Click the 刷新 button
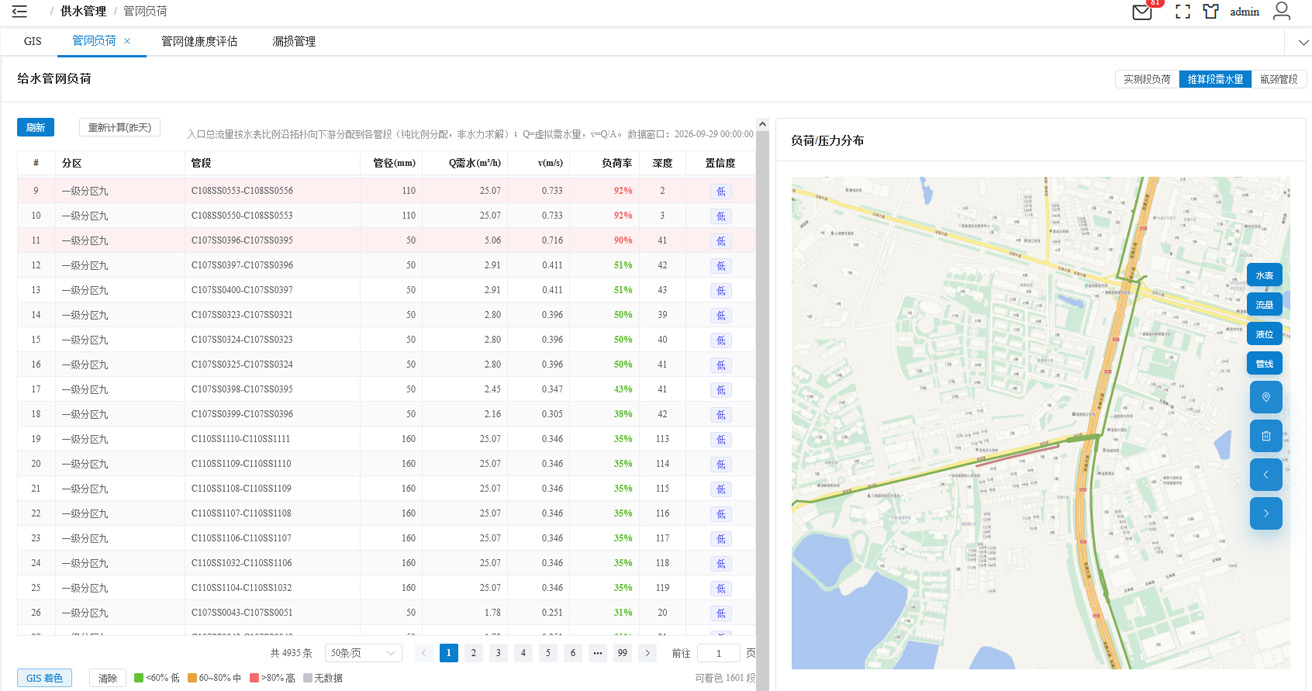Image resolution: width=1312 pixels, height=691 pixels. coord(36,127)
